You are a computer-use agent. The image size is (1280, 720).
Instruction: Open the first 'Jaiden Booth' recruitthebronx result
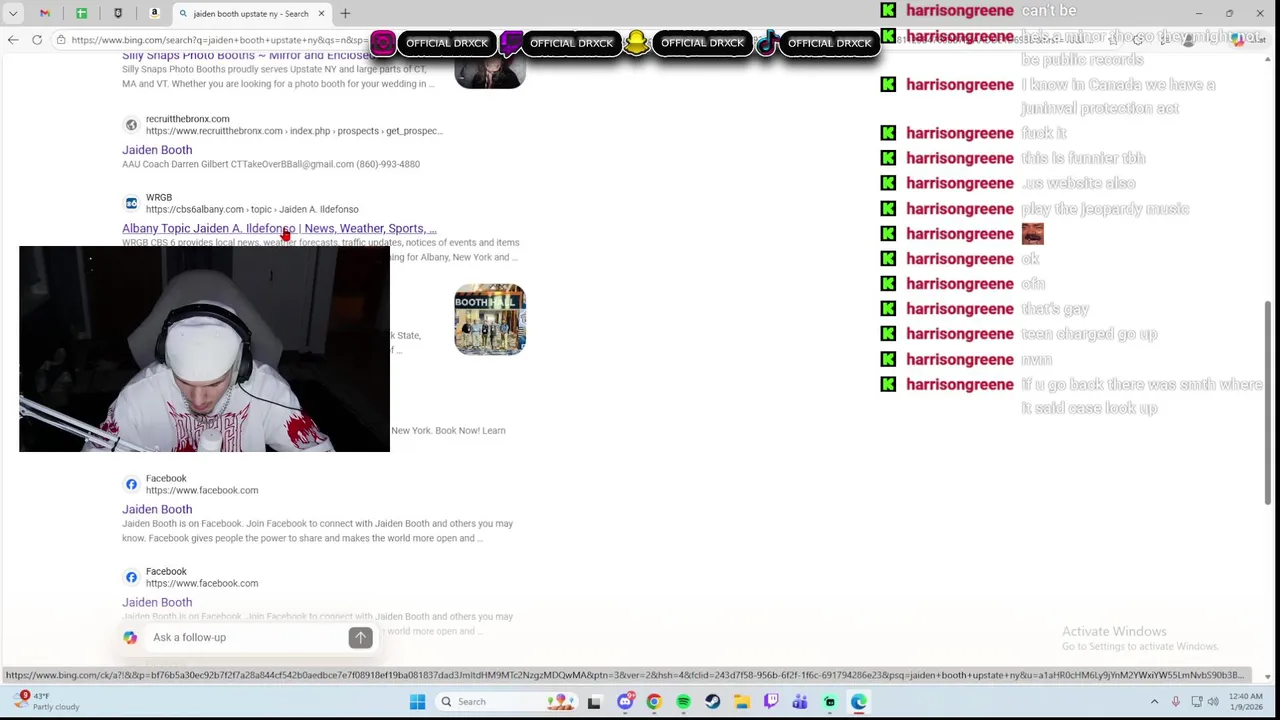157,150
